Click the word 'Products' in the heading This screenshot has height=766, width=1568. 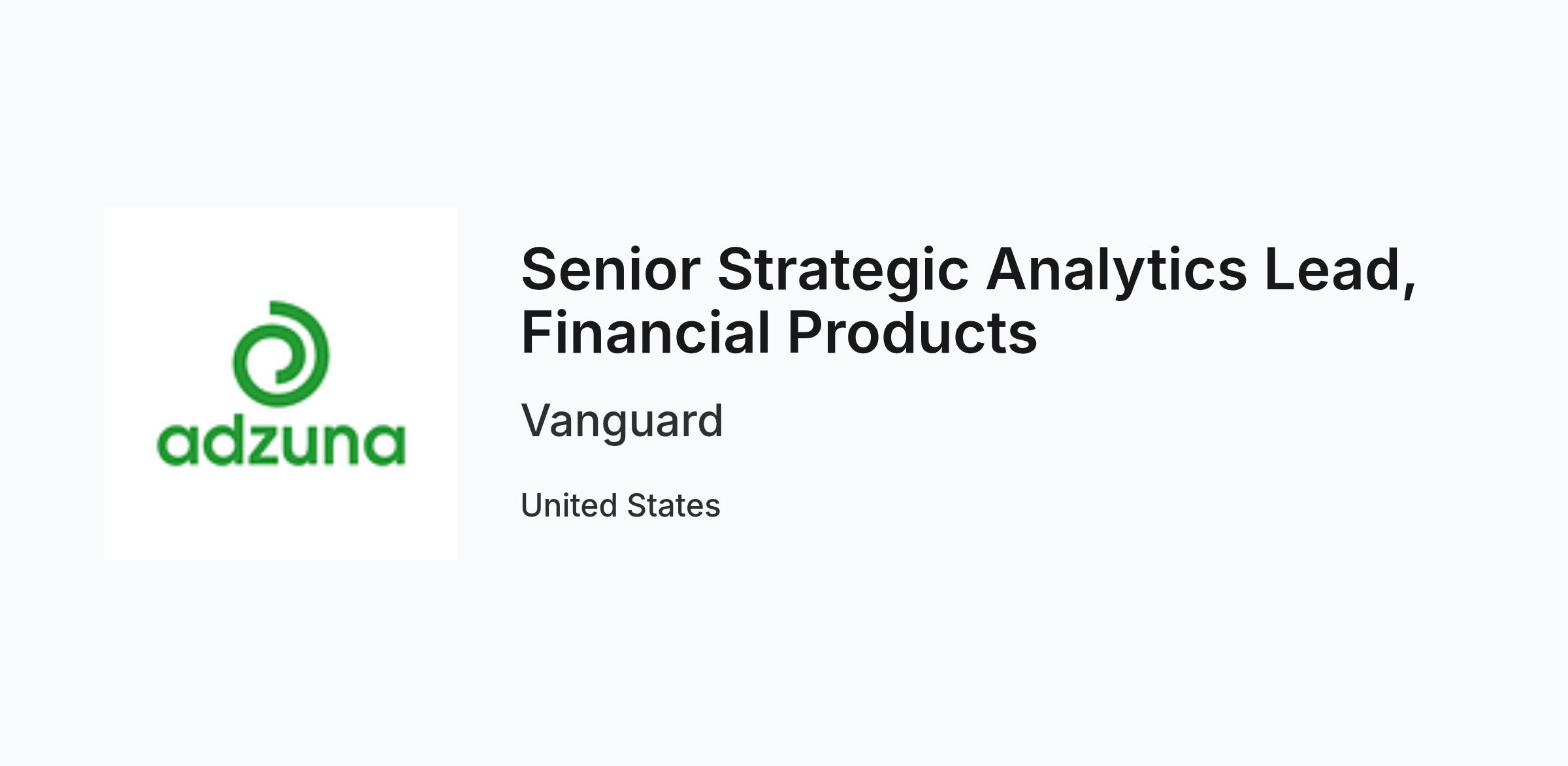coord(913,332)
